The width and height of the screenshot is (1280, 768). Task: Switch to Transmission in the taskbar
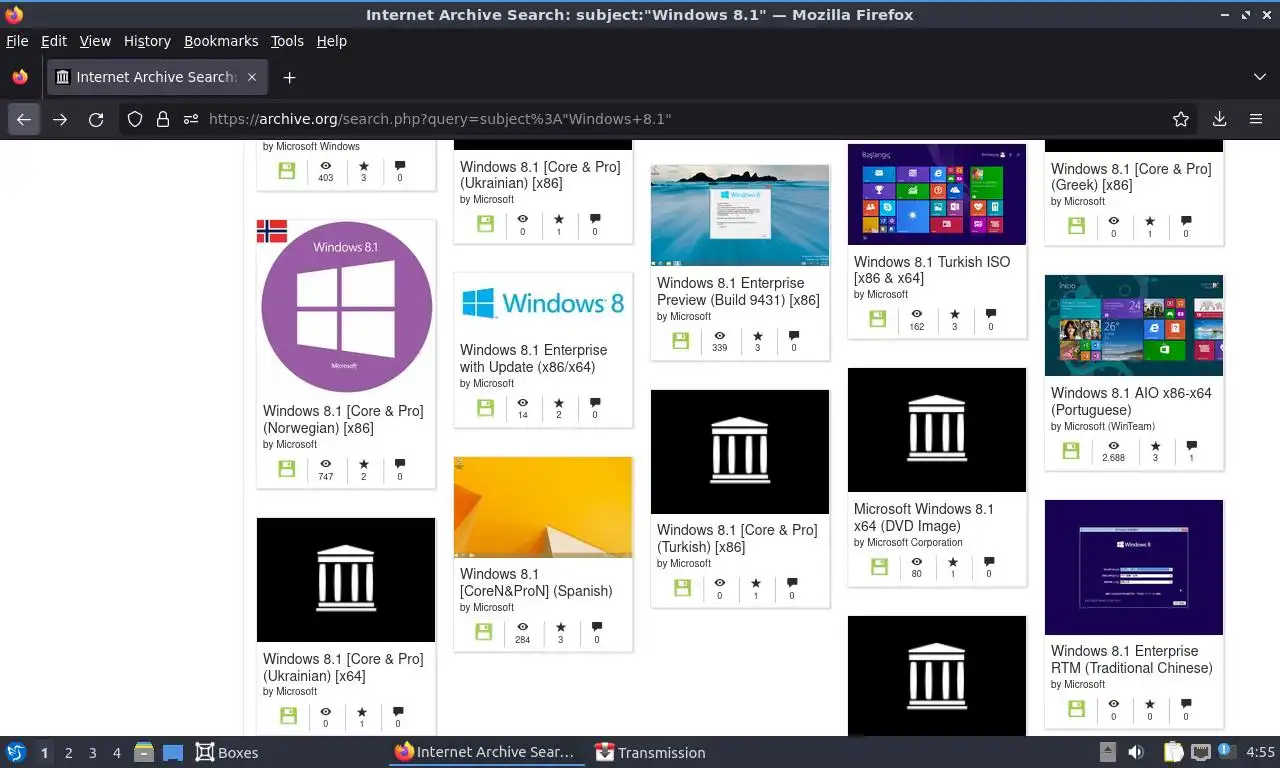click(x=651, y=753)
